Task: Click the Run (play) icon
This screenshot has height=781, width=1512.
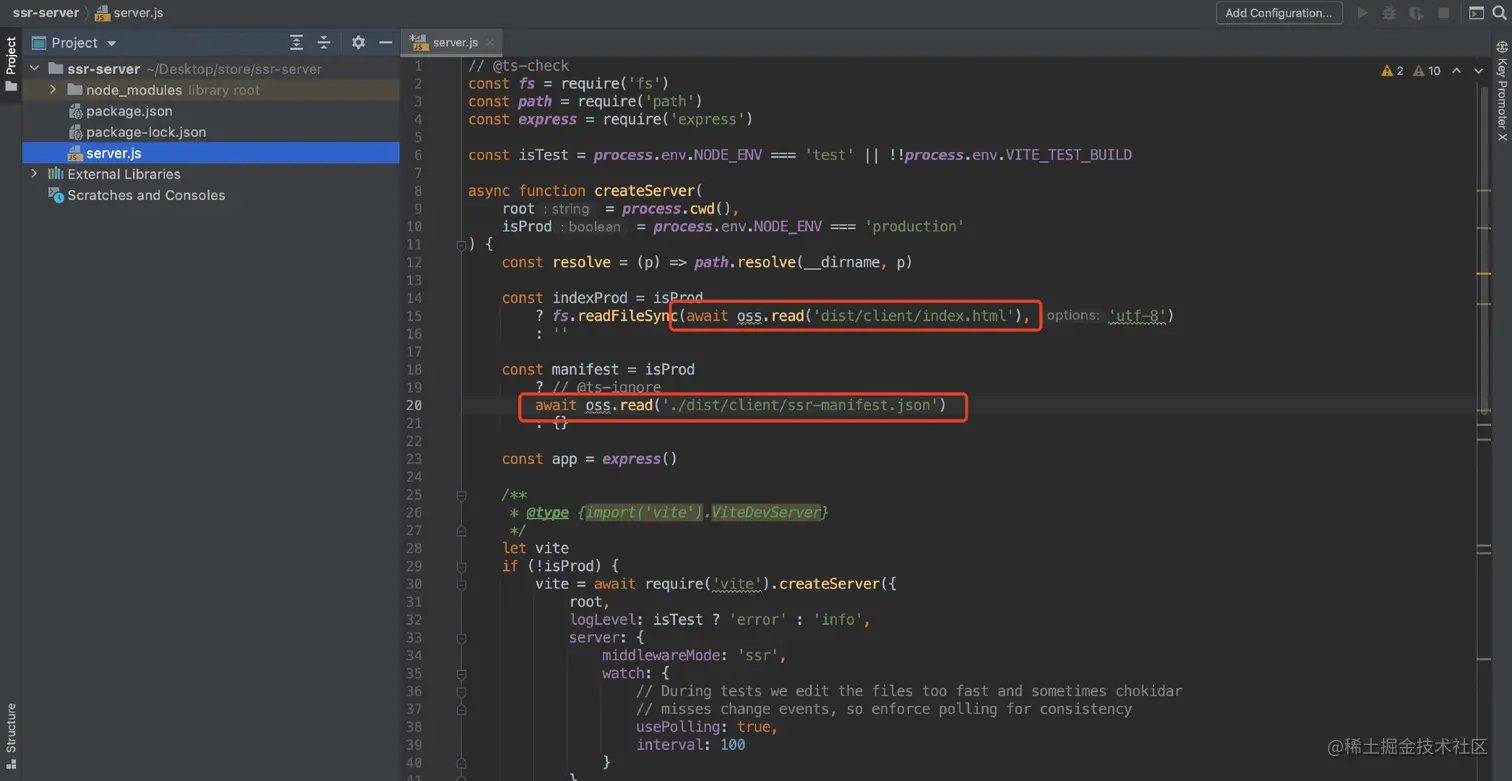Action: [x=1362, y=13]
